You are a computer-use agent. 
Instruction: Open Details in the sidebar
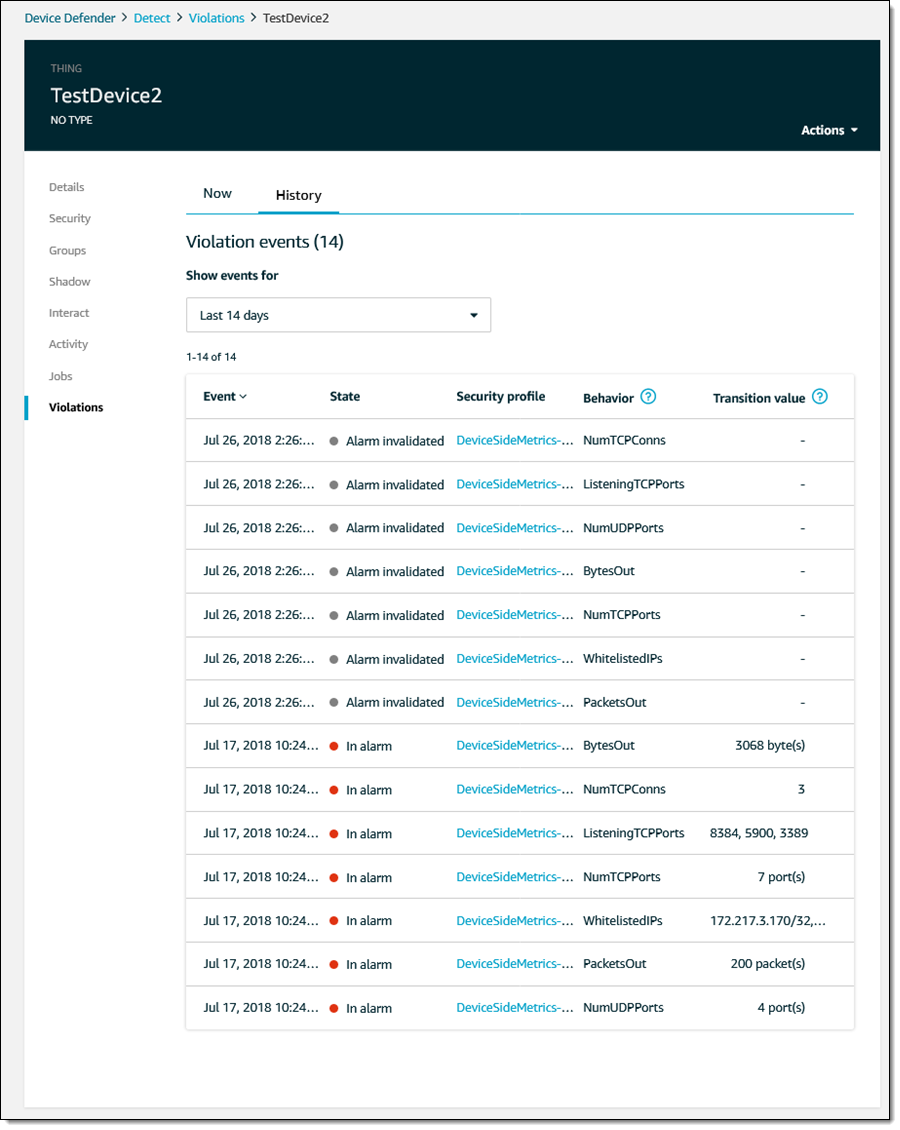click(67, 187)
